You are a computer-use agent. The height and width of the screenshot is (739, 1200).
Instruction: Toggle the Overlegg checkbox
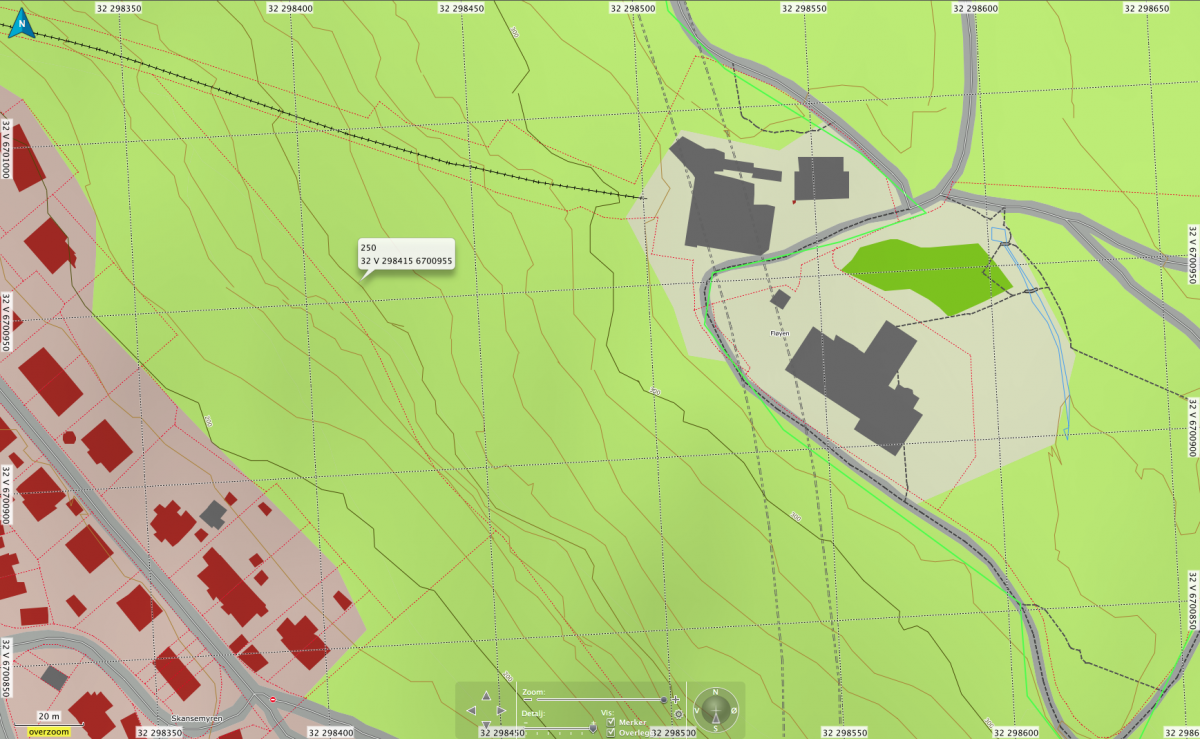coord(612,732)
